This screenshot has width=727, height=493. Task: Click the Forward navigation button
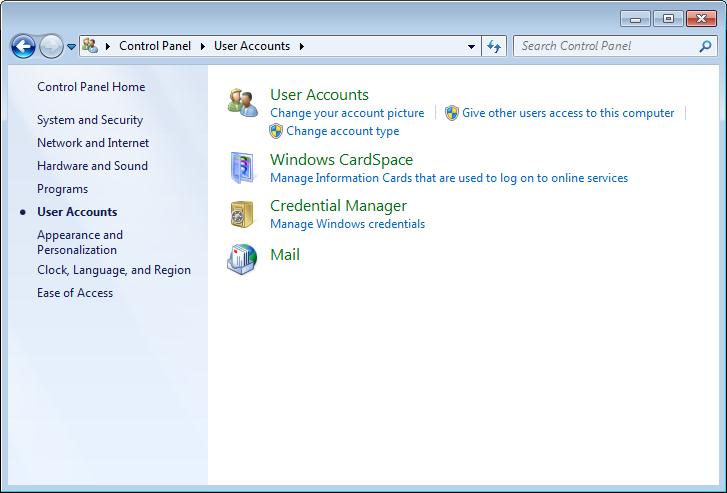click(x=51, y=46)
